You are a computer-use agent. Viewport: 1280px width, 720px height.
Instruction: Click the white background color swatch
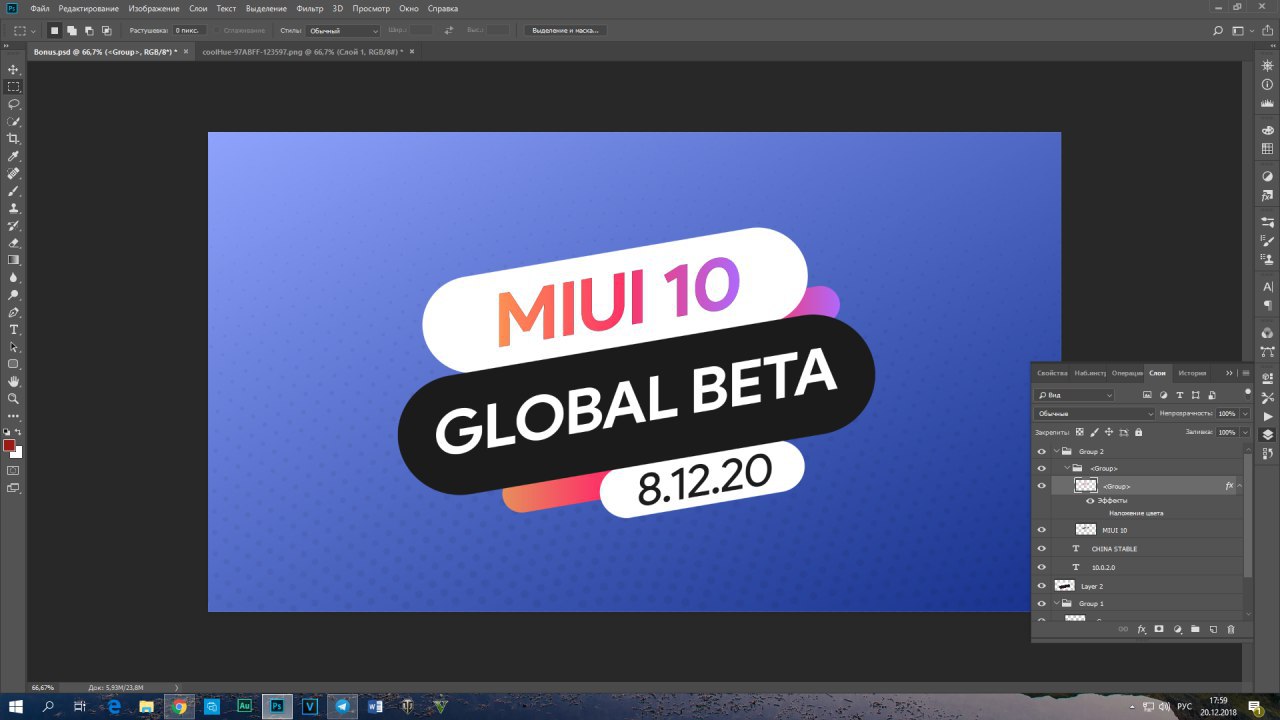pos(17,453)
